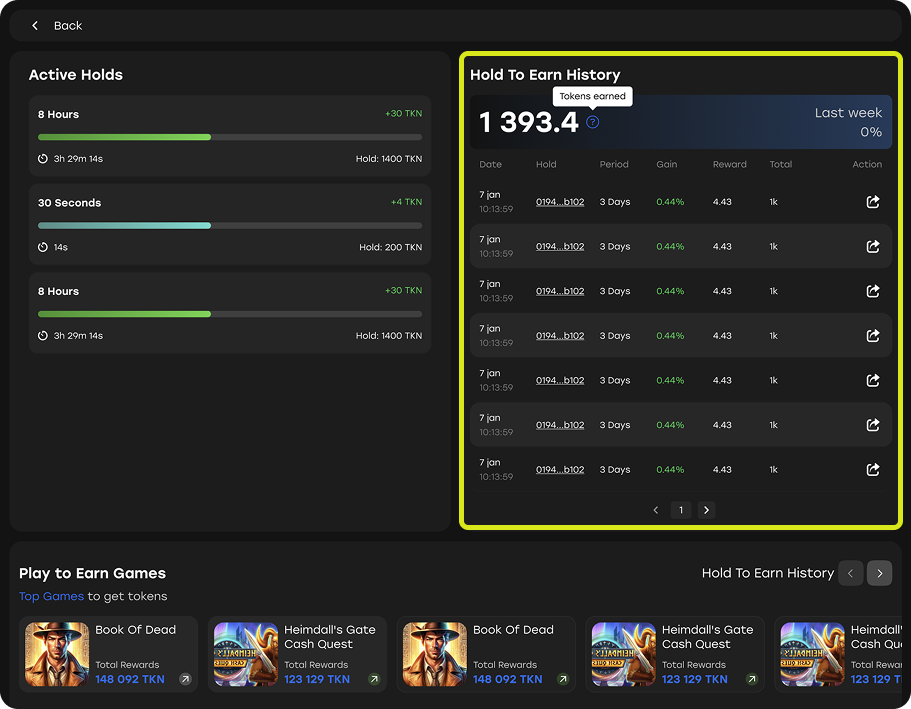Open hold ID link in first history row
This screenshot has width=911, height=709.
(559, 202)
